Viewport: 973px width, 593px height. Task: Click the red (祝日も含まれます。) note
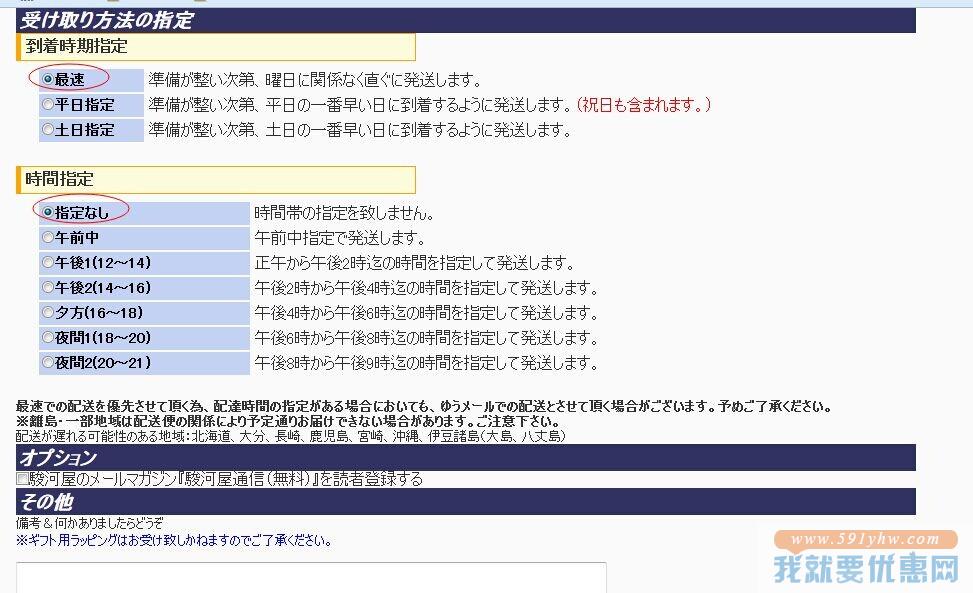(x=644, y=105)
